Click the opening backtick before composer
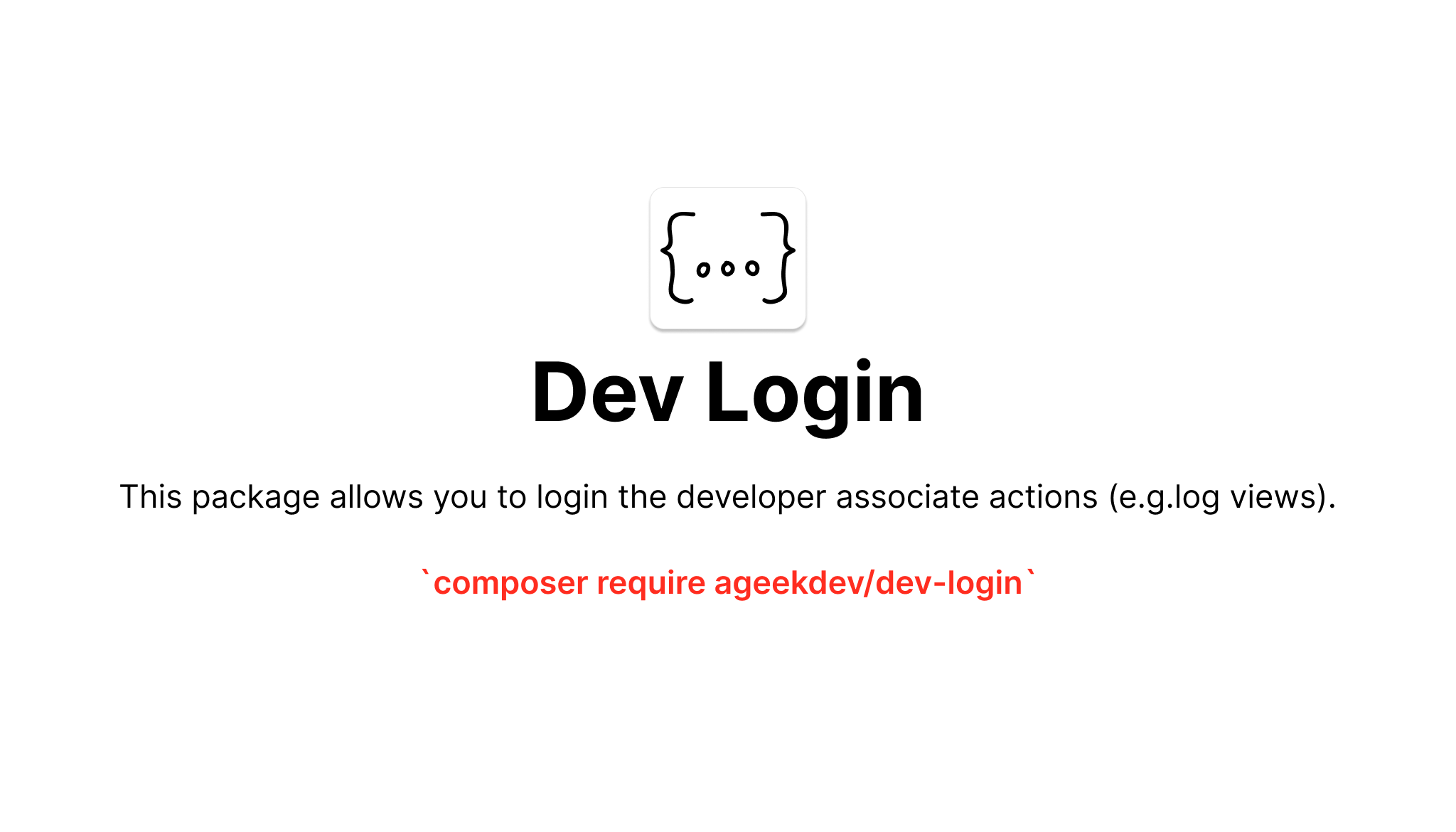The image size is (1456, 832). pos(426,573)
